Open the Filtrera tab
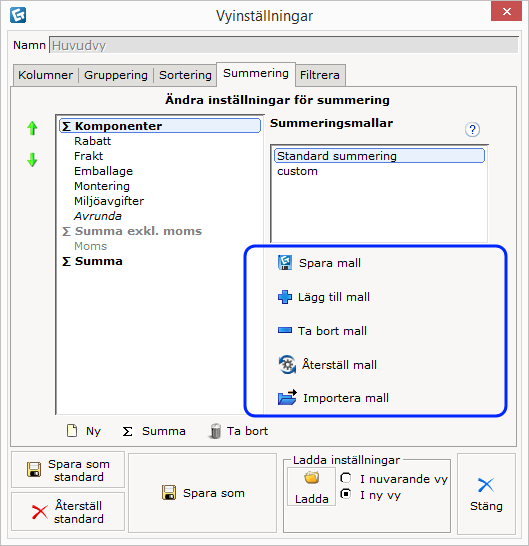Screen dimensions: 529x546 (320, 75)
